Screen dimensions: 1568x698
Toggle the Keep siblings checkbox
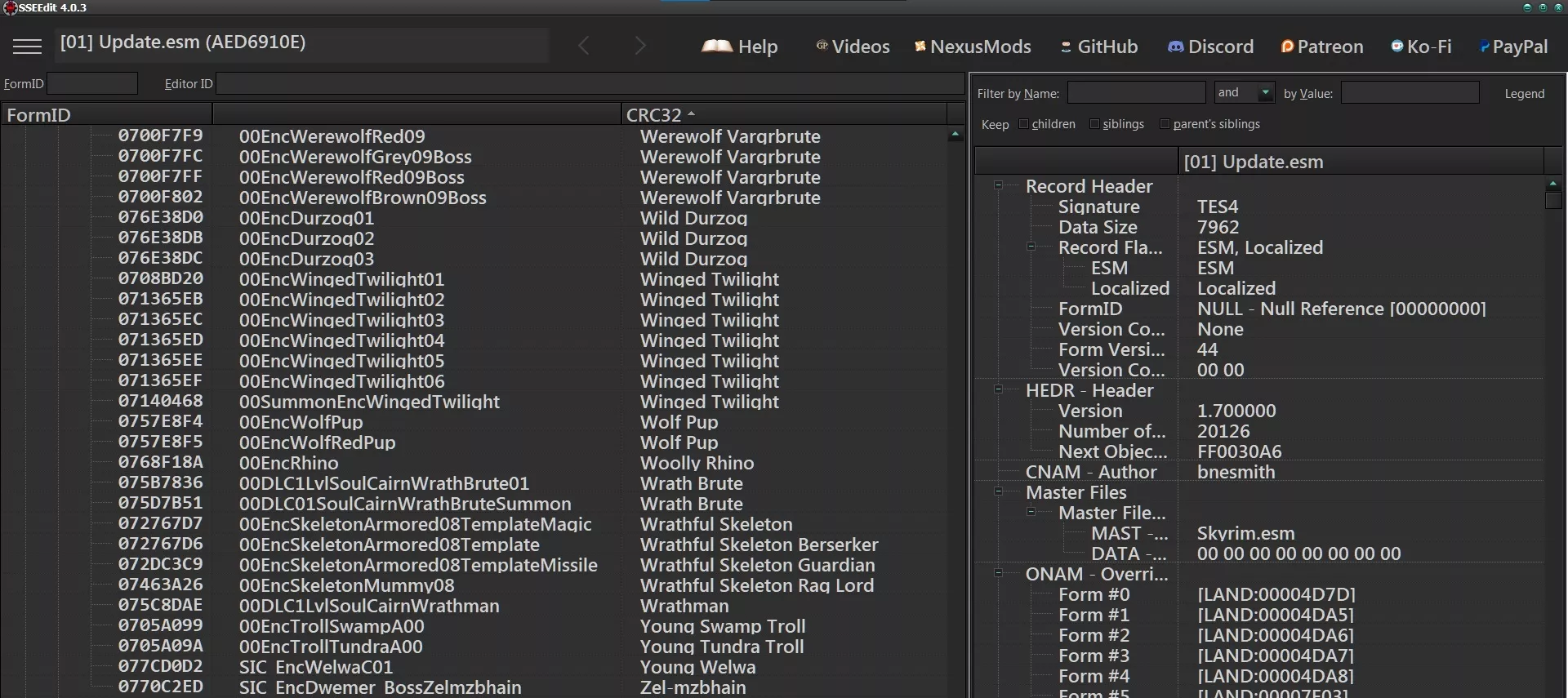click(x=1094, y=124)
